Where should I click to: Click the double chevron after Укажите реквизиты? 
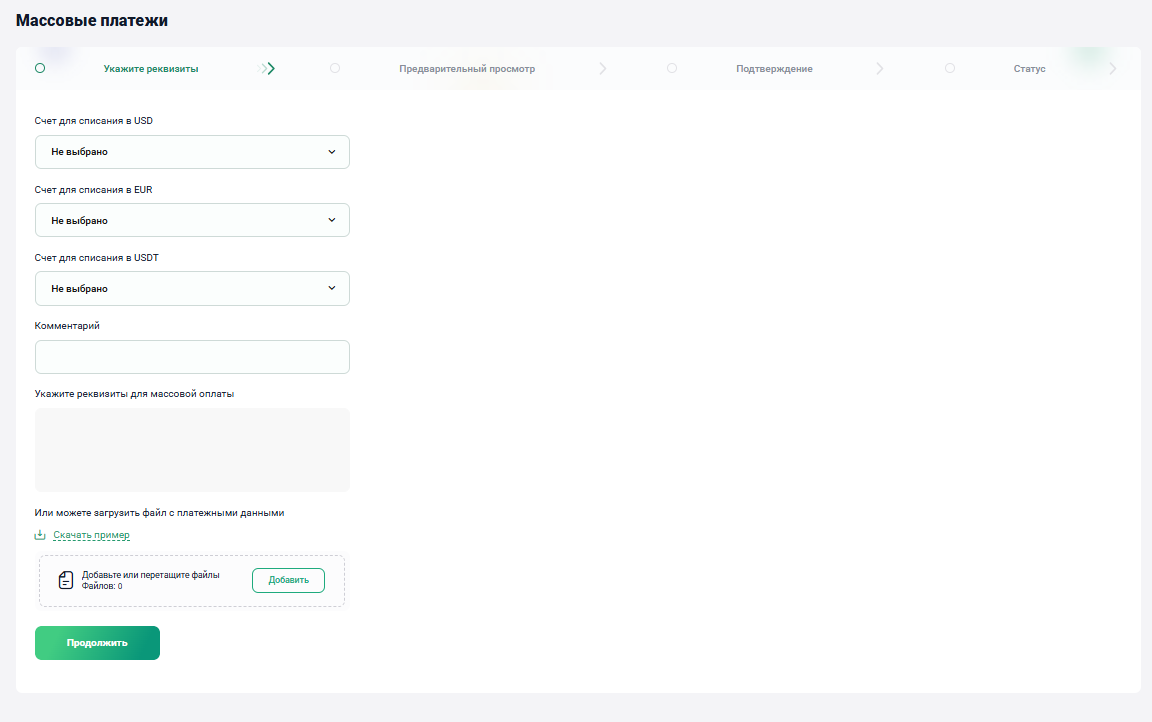267,68
